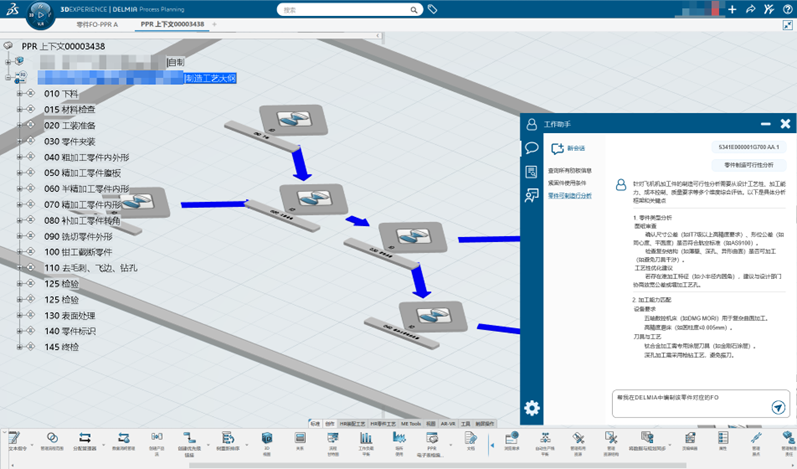This screenshot has width=797, height=469.
Task: Expand the 090 铣切零件外形 tree node
Action: [x=19, y=236]
